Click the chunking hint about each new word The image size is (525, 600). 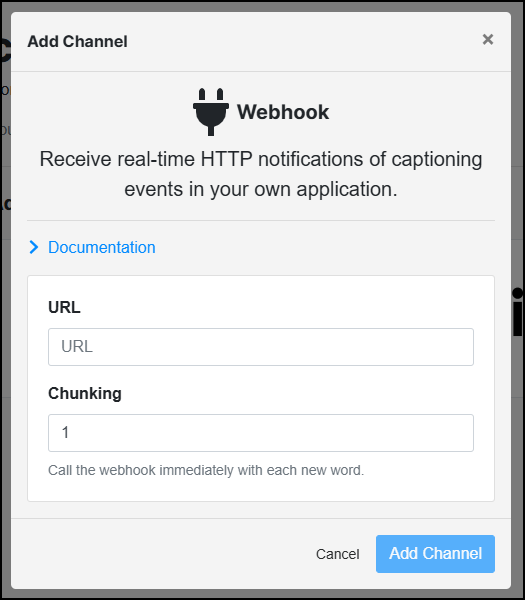point(206,470)
